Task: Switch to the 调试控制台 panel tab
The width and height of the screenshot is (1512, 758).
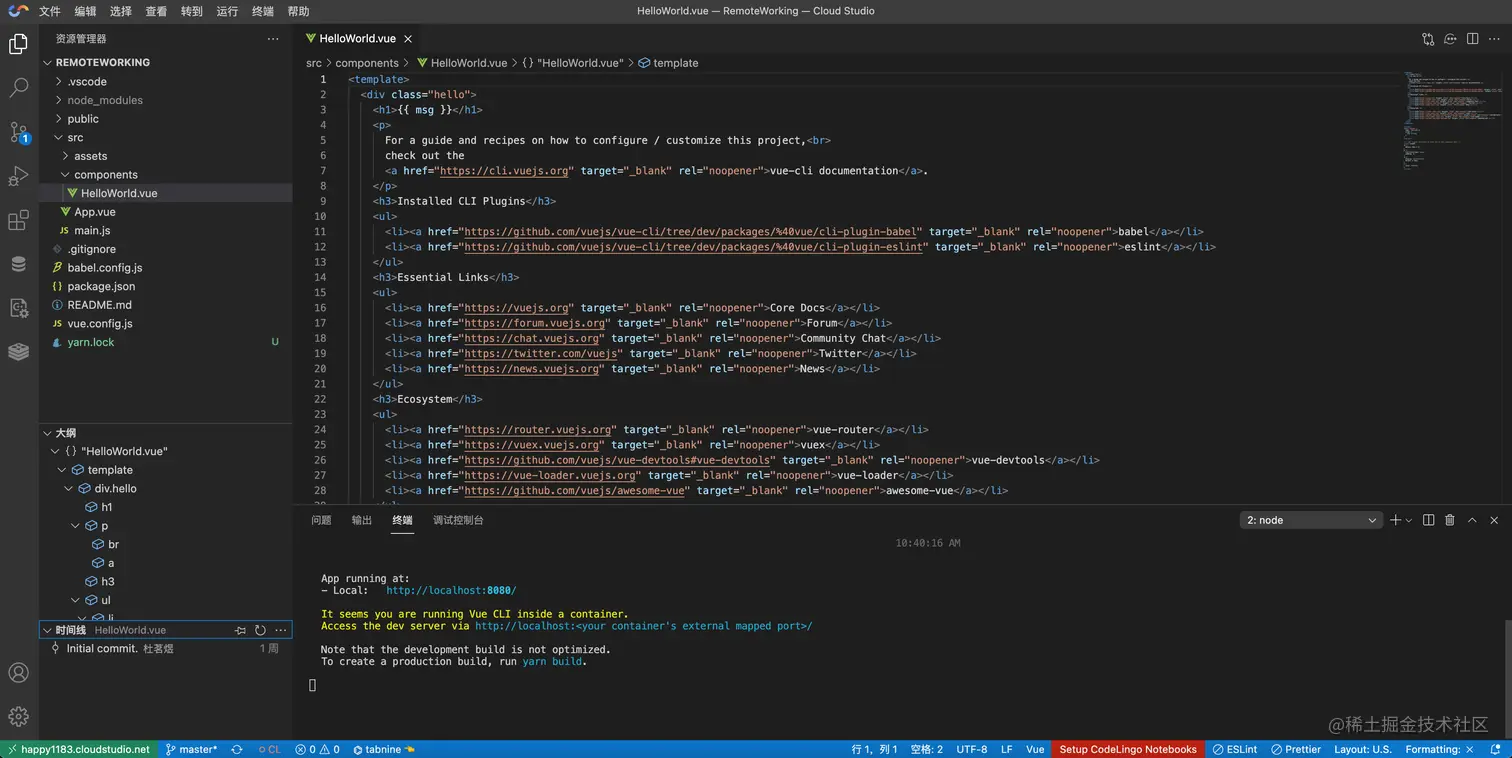Action: [458, 520]
